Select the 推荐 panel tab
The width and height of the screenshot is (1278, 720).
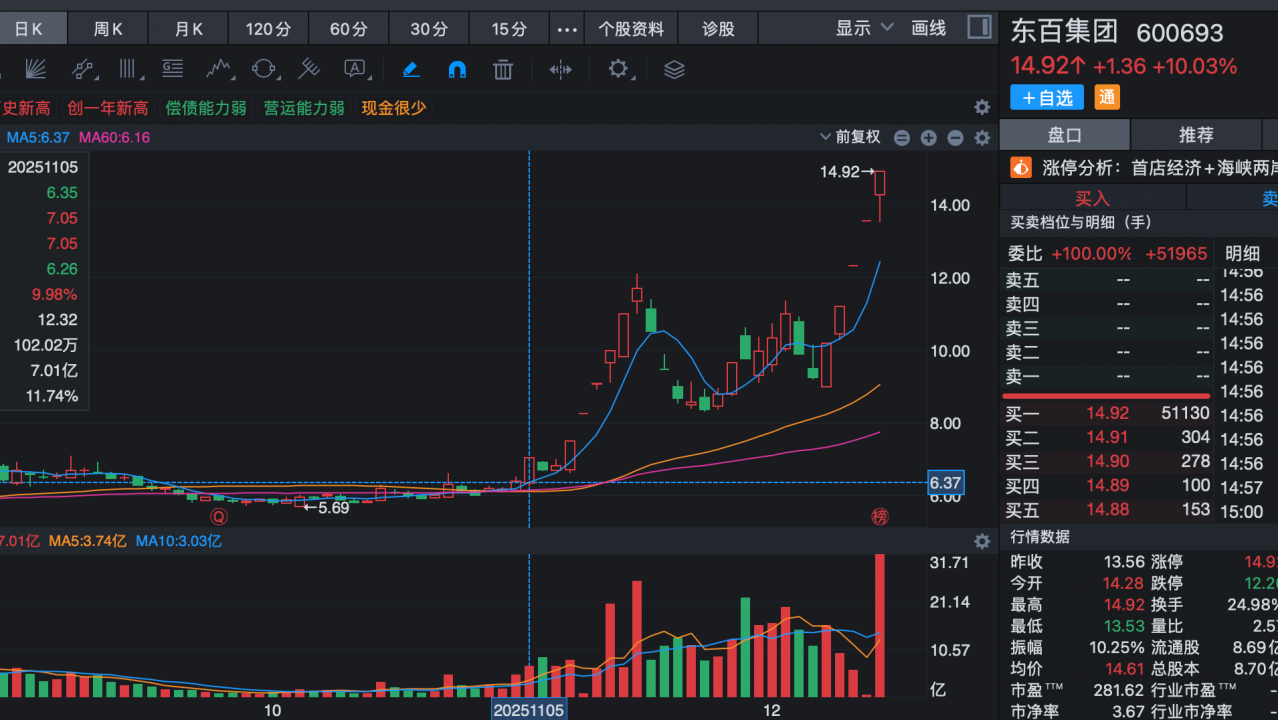[1196, 135]
